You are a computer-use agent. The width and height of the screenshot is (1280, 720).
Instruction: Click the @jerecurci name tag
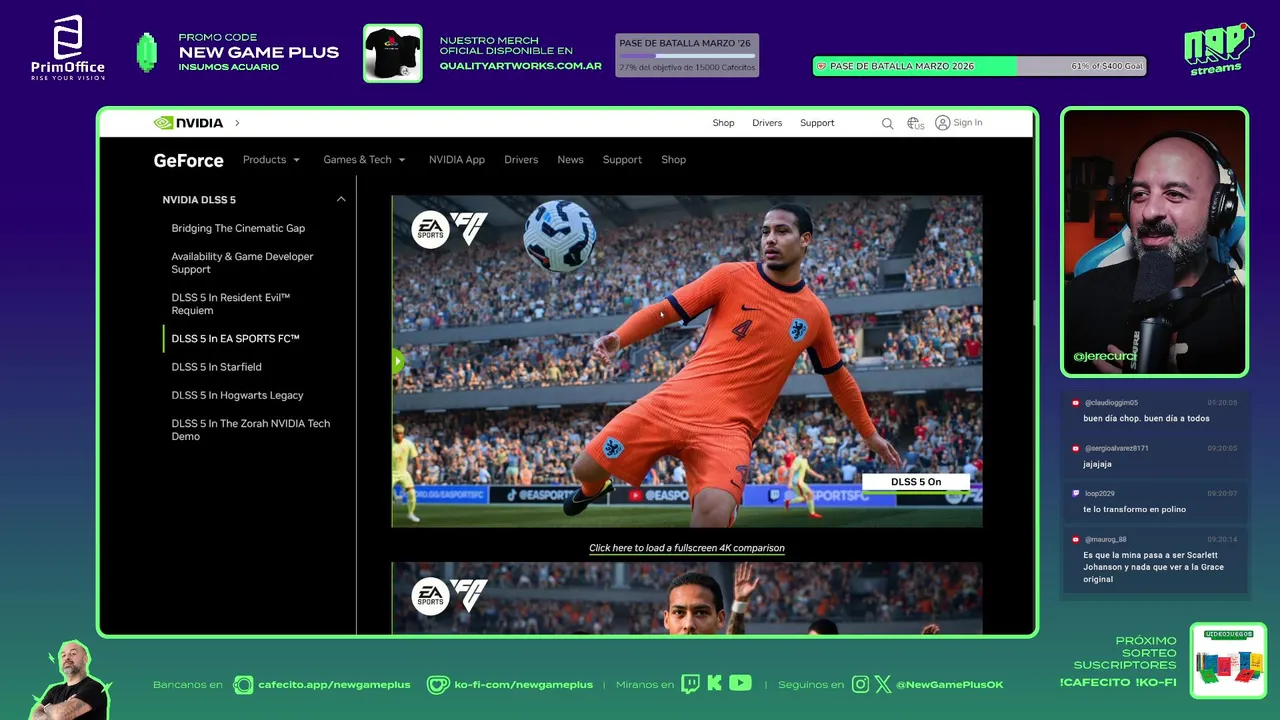(x=1104, y=356)
